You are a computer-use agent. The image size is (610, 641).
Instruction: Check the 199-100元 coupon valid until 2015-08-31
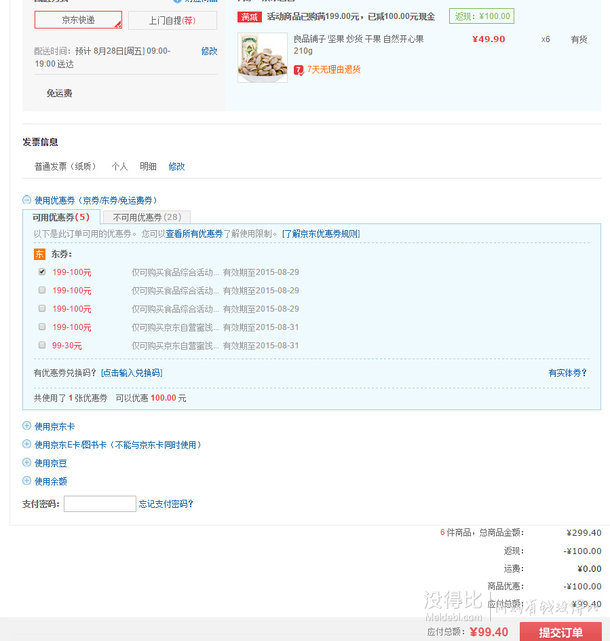point(42,327)
